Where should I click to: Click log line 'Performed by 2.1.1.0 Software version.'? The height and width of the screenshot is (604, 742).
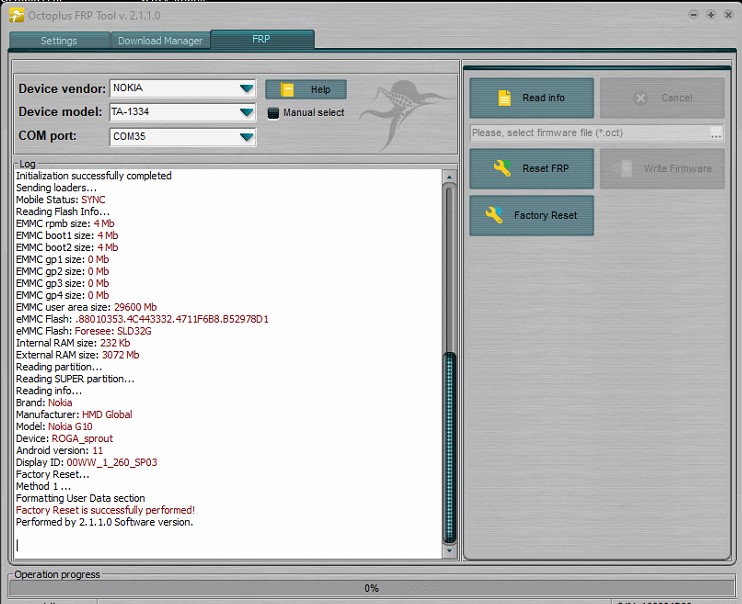(x=105, y=522)
